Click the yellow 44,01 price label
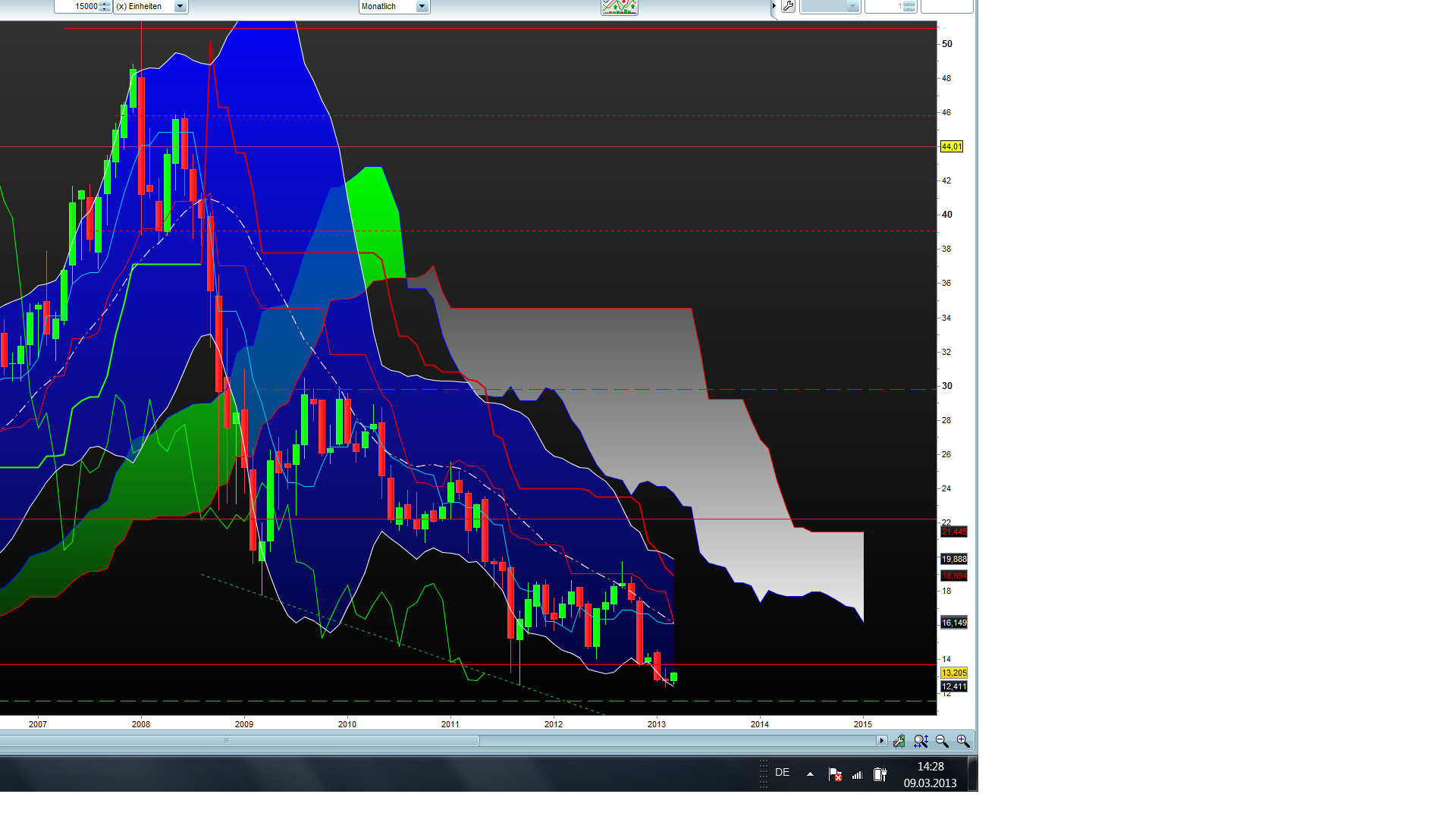Image resolution: width=1456 pixels, height=819 pixels. pos(952,146)
